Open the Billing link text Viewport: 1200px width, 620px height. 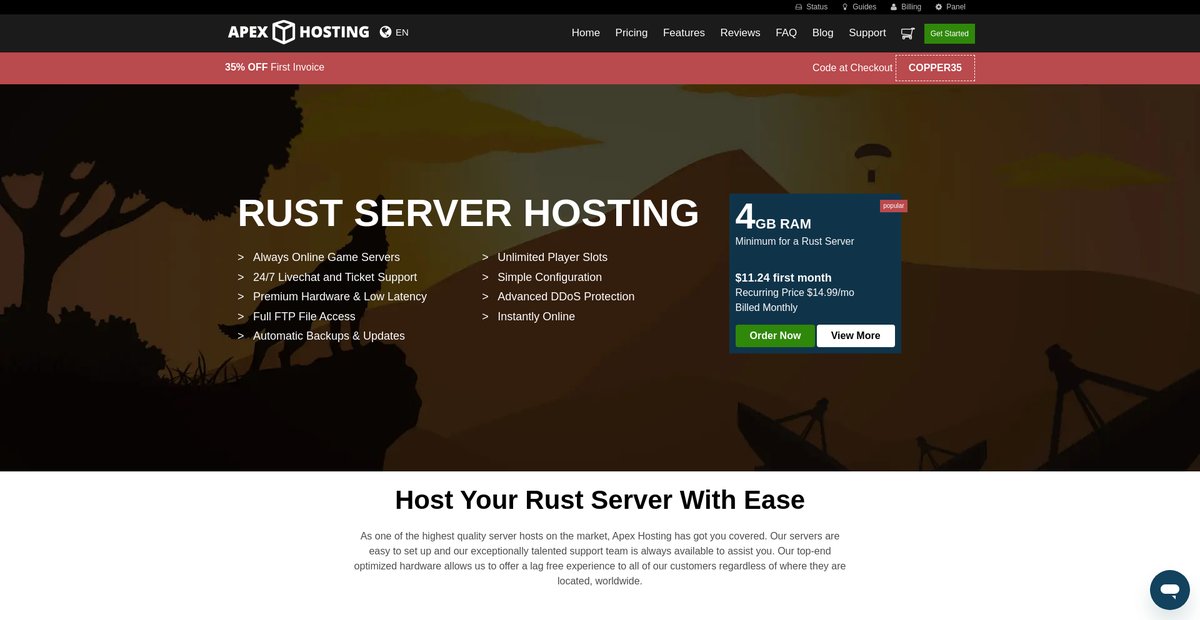911,7
